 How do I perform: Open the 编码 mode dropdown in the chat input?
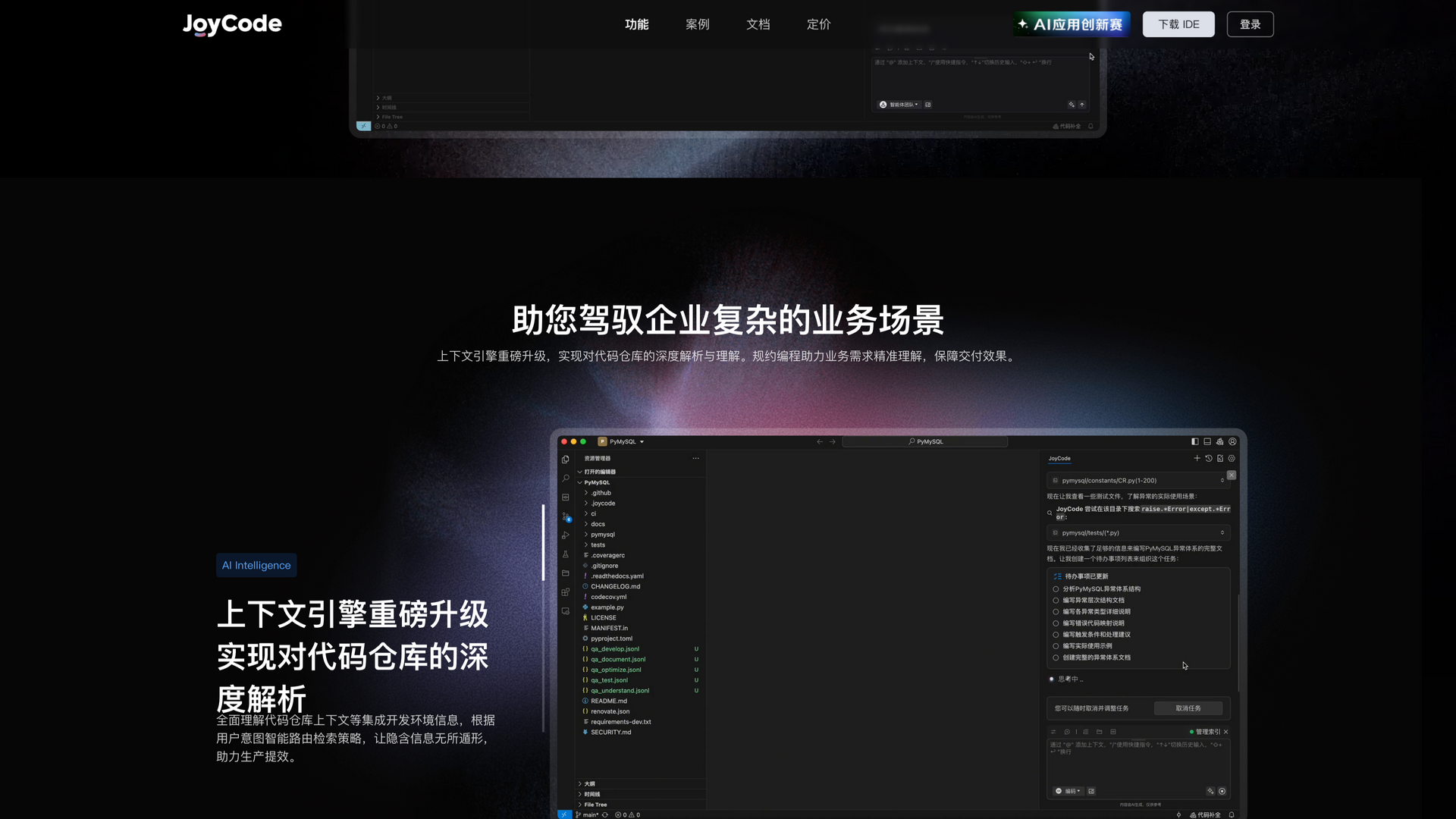[1068, 791]
